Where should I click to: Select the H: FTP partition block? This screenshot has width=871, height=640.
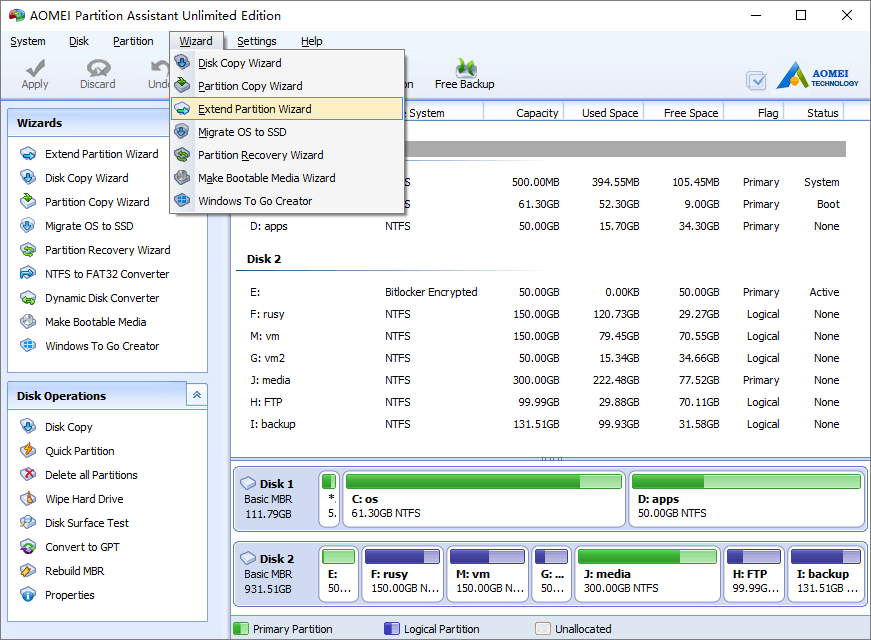point(754,574)
